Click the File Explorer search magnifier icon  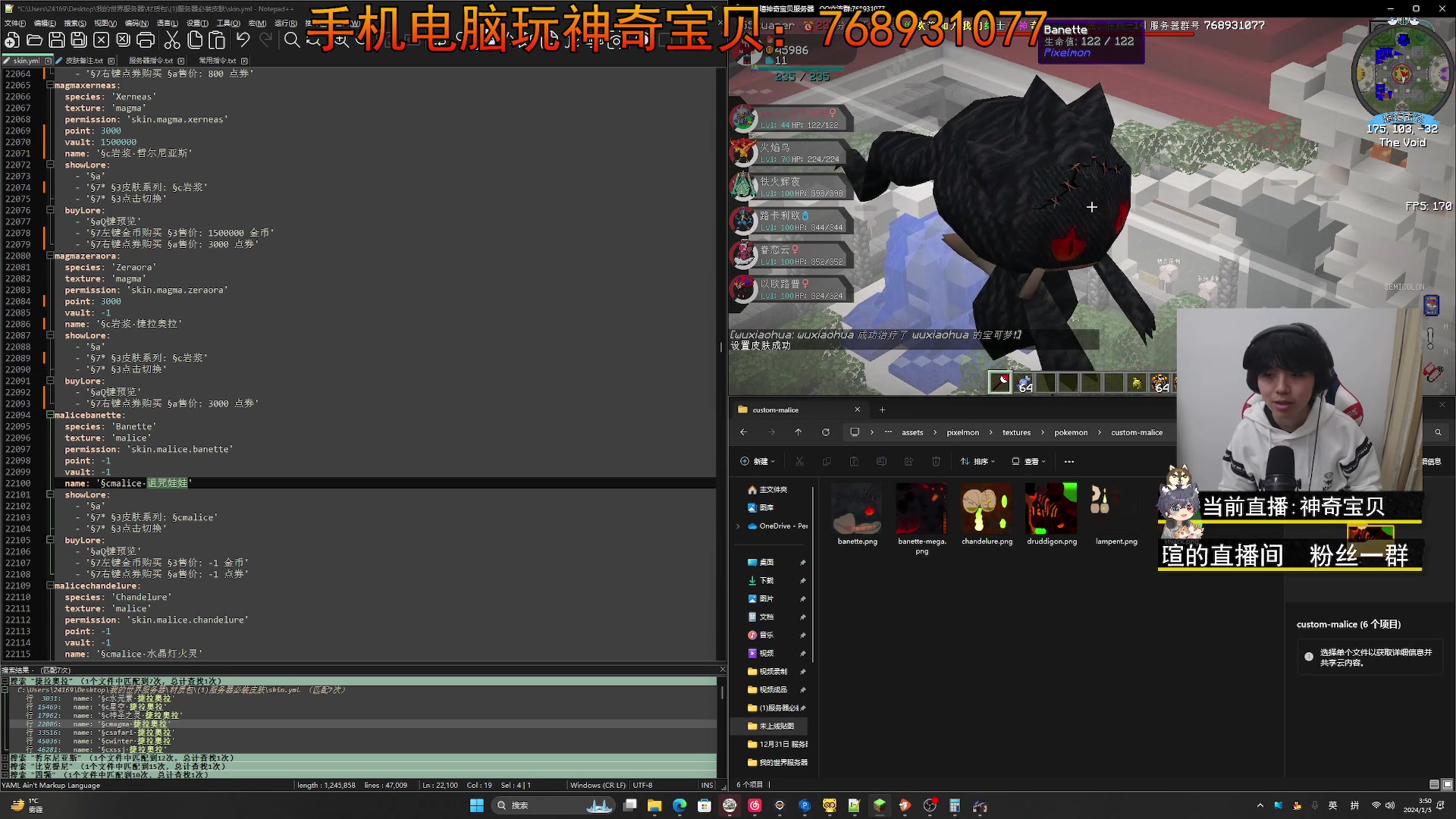pos(1438,432)
